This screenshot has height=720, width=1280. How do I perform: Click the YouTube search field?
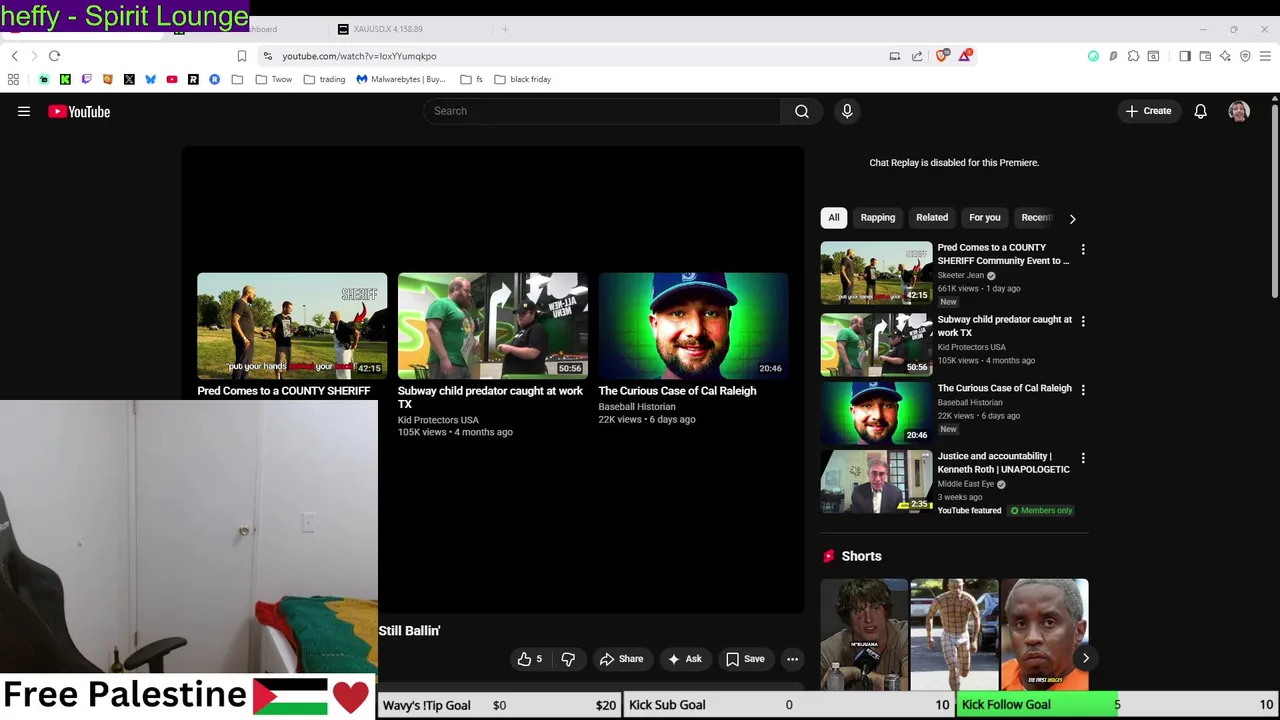pos(603,111)
